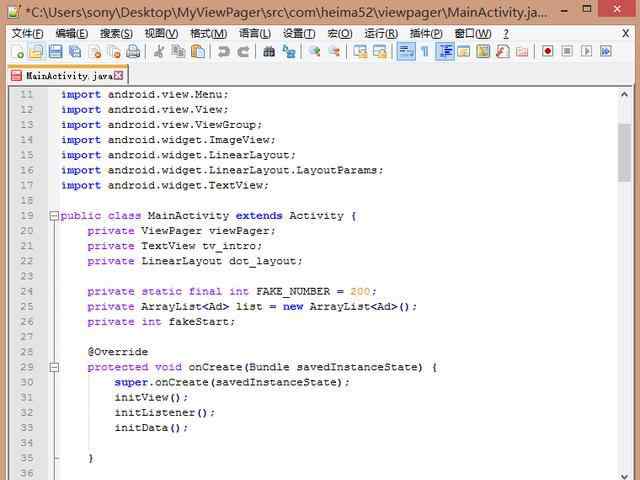Viewport: 640px width, 480px height.
Task: Run the macro multiple times icon
Action: click(x=606, y=51)
